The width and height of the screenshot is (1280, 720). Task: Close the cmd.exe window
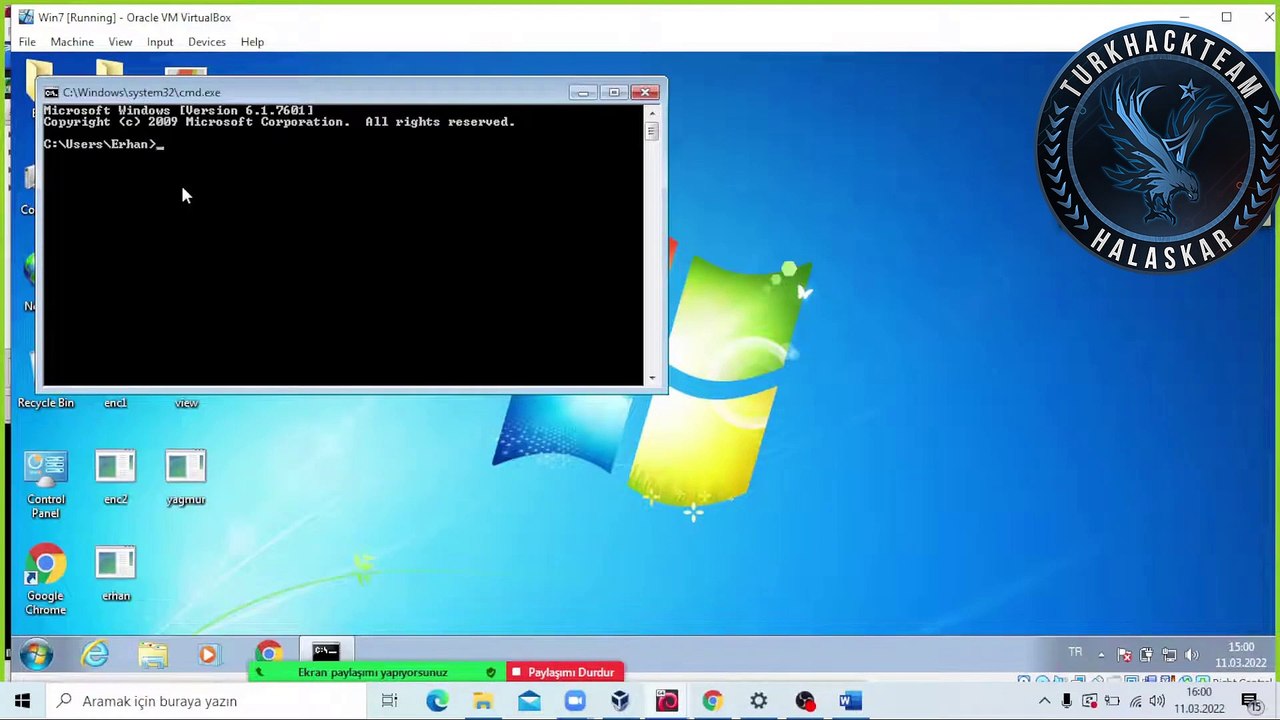tap(645, 92)
